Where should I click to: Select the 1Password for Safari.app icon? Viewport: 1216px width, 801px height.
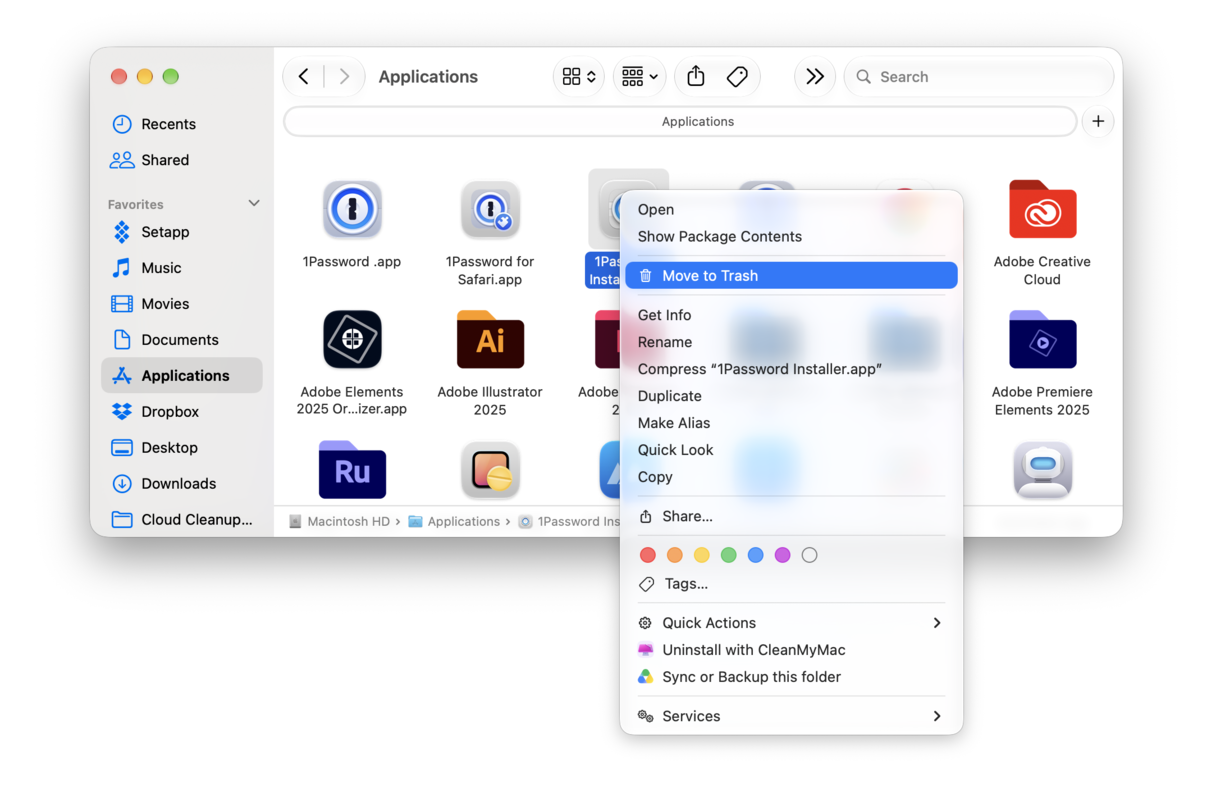click(x=490, y=210)
